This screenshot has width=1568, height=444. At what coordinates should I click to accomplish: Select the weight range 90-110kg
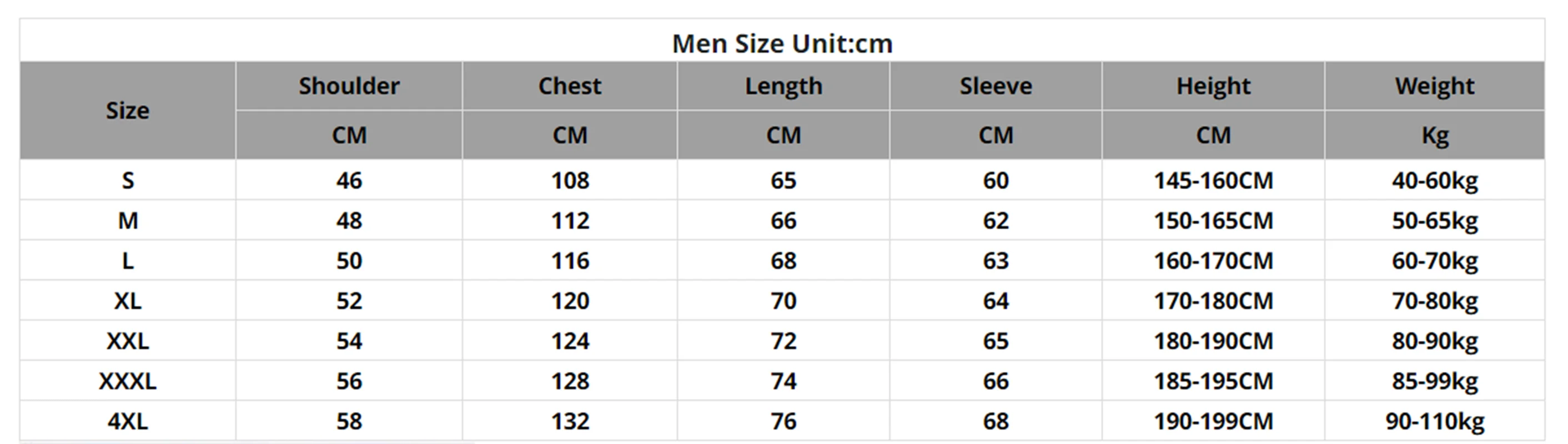(1435, 421)
